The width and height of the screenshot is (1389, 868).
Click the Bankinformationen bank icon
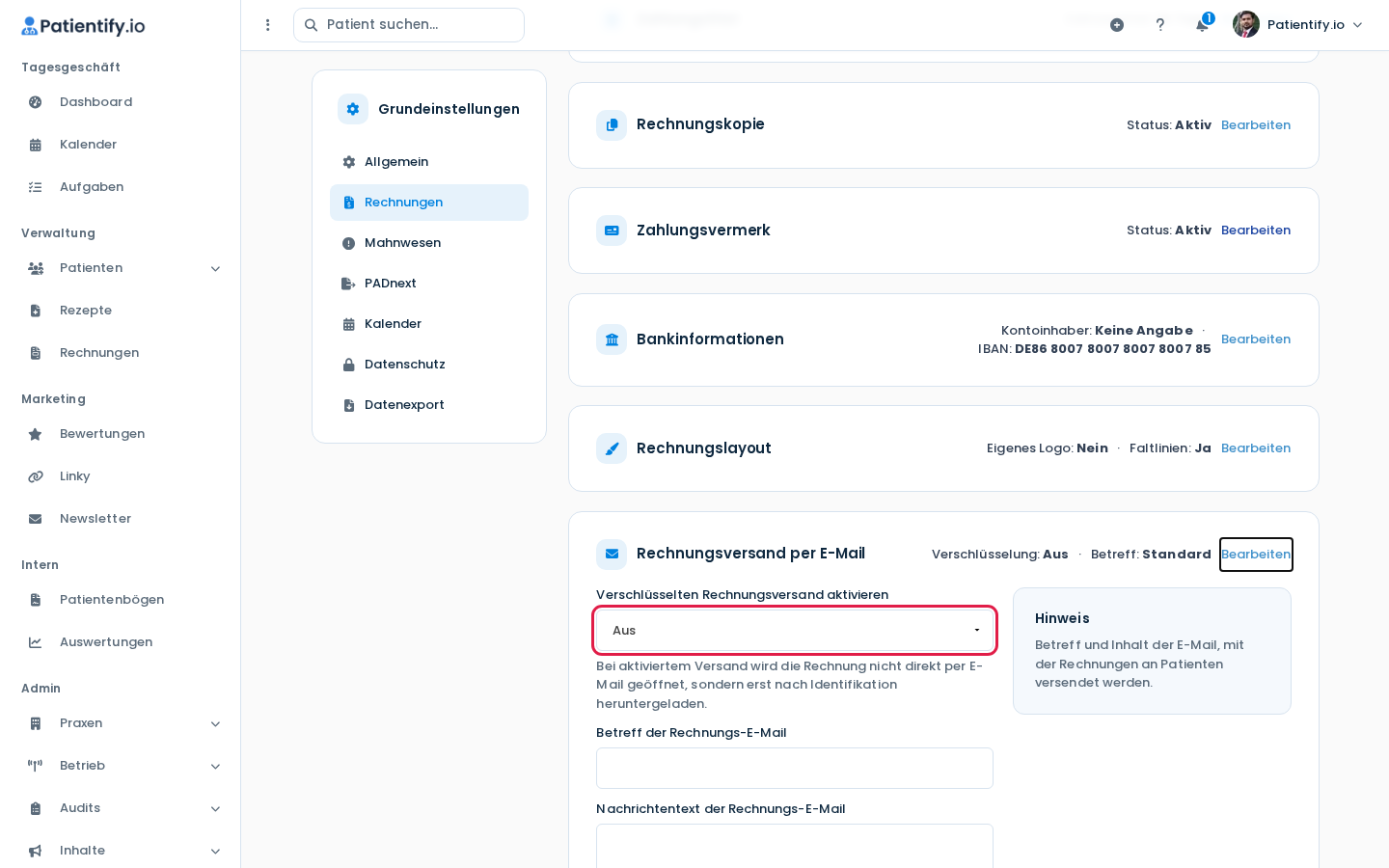pos(612,339)
